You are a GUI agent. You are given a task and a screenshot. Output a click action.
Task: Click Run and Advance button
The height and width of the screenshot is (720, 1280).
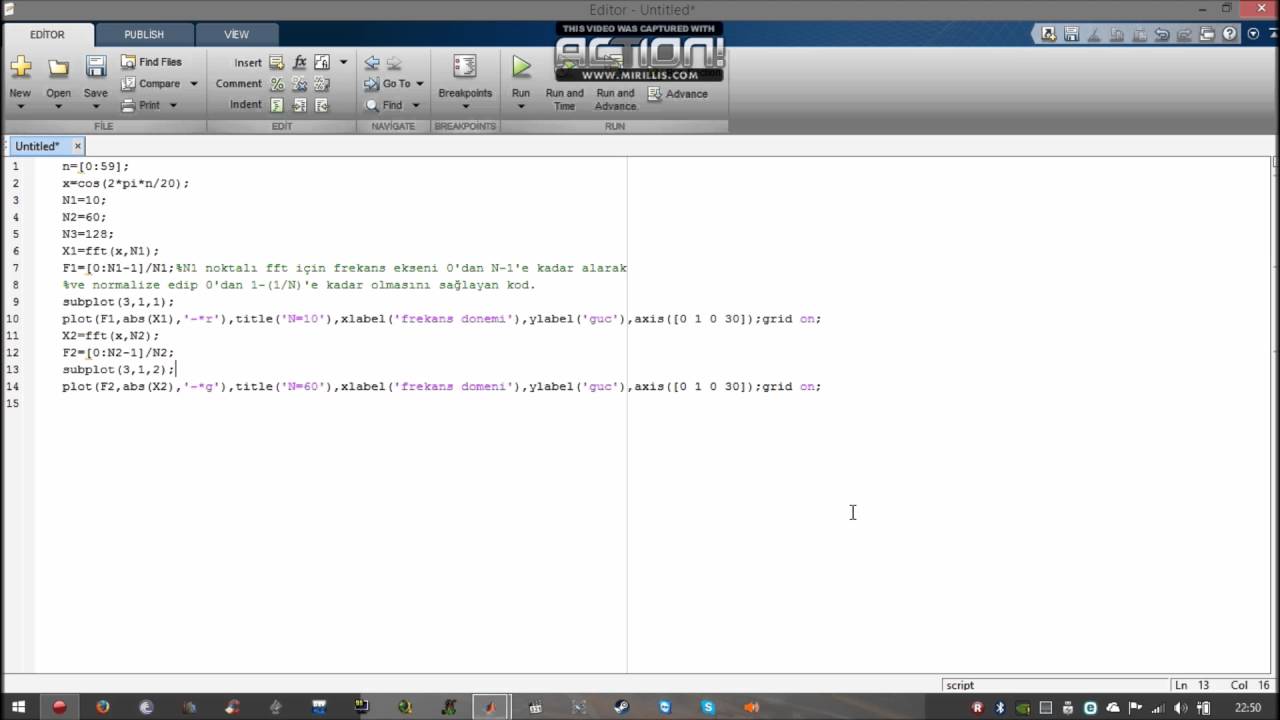(x=615, y=82)
